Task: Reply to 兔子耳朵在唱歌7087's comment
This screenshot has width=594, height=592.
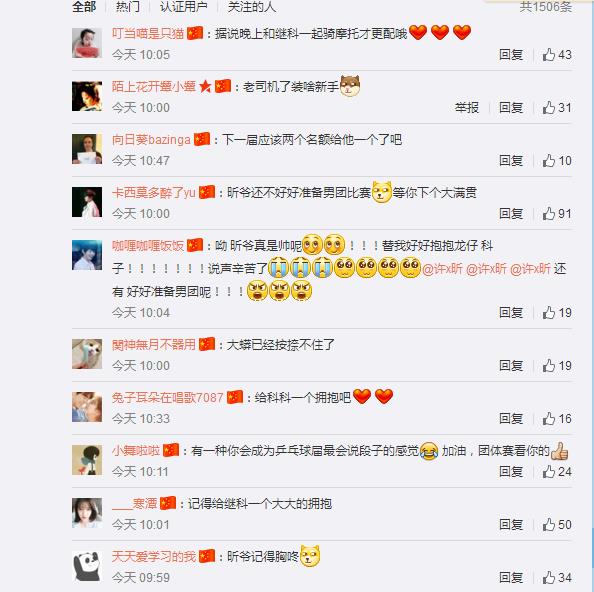Action: click(511, 419)
